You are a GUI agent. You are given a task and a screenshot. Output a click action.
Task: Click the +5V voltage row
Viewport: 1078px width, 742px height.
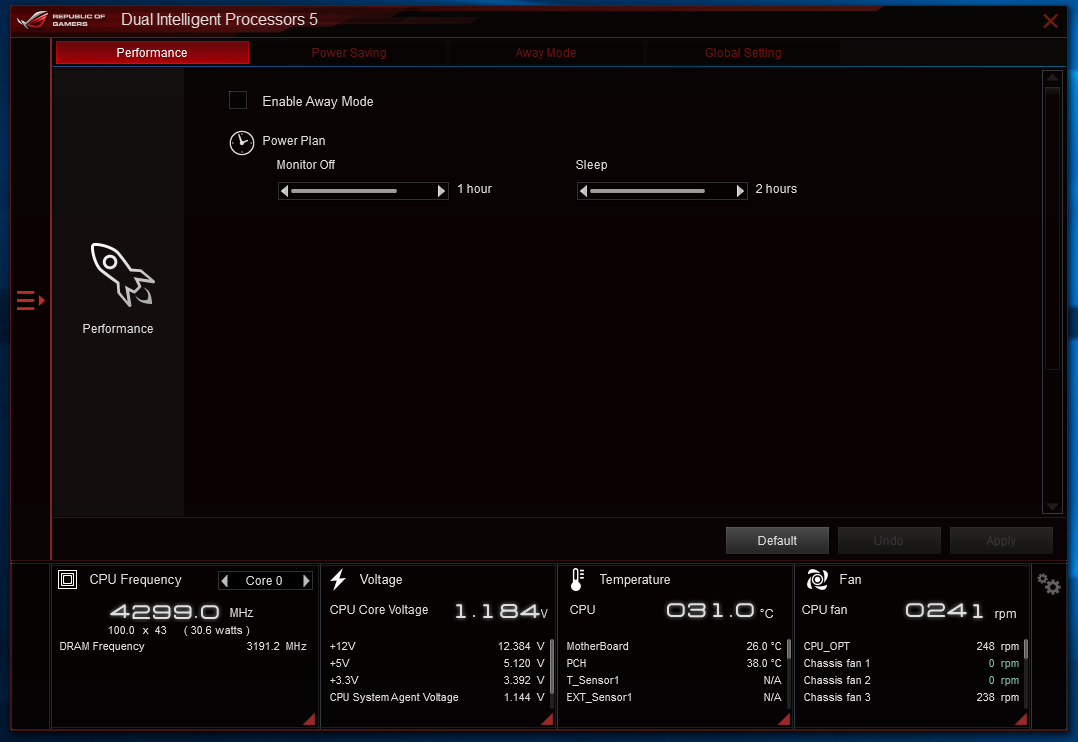pyautogui.click(x=437, y=664)
